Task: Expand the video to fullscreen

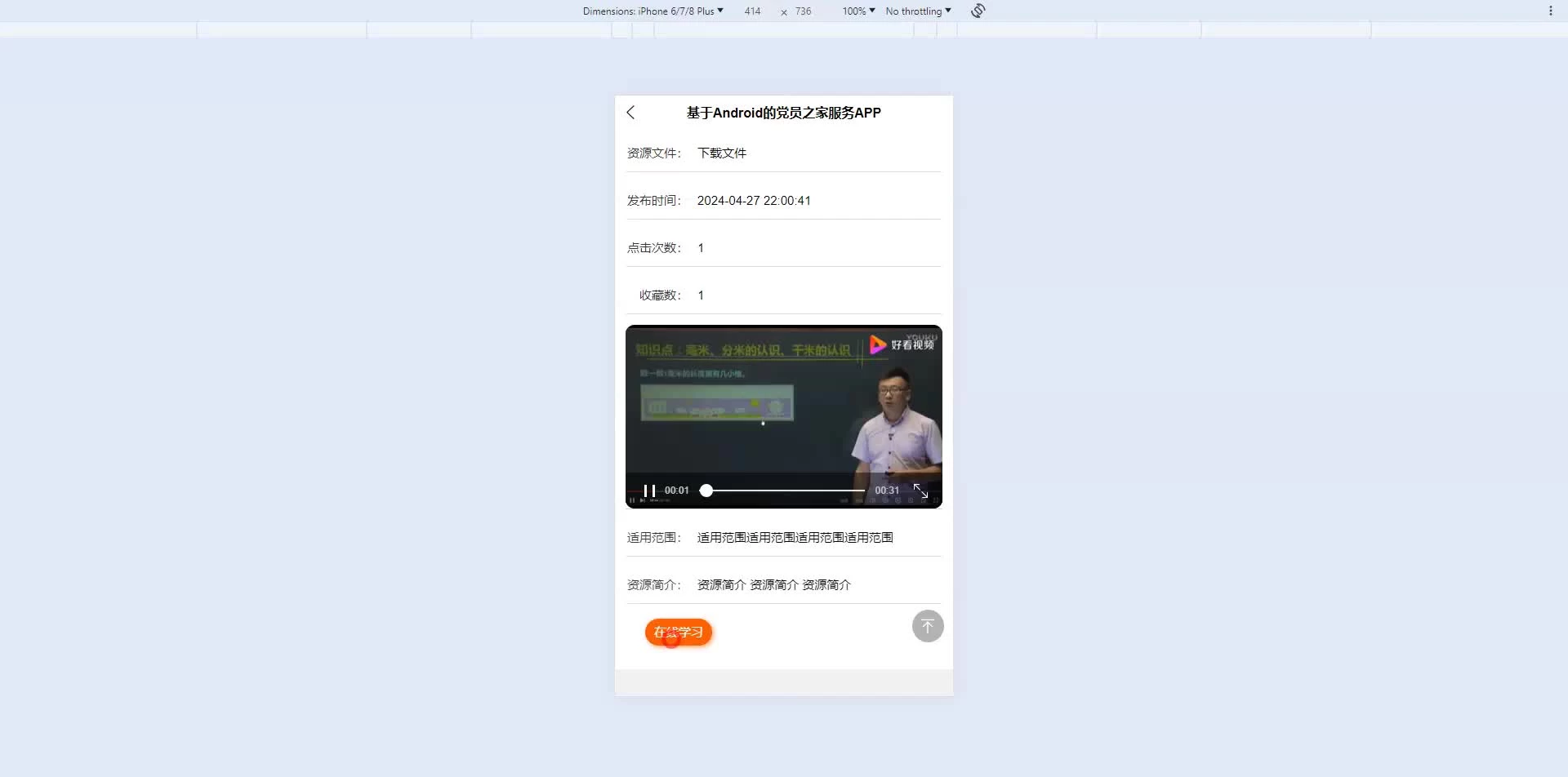Action: (x=920, y=491)
